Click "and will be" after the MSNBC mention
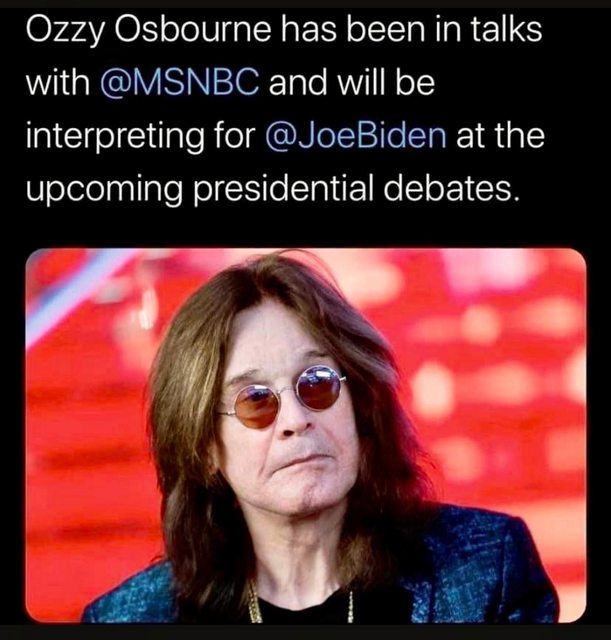 (x=352, y=82)
